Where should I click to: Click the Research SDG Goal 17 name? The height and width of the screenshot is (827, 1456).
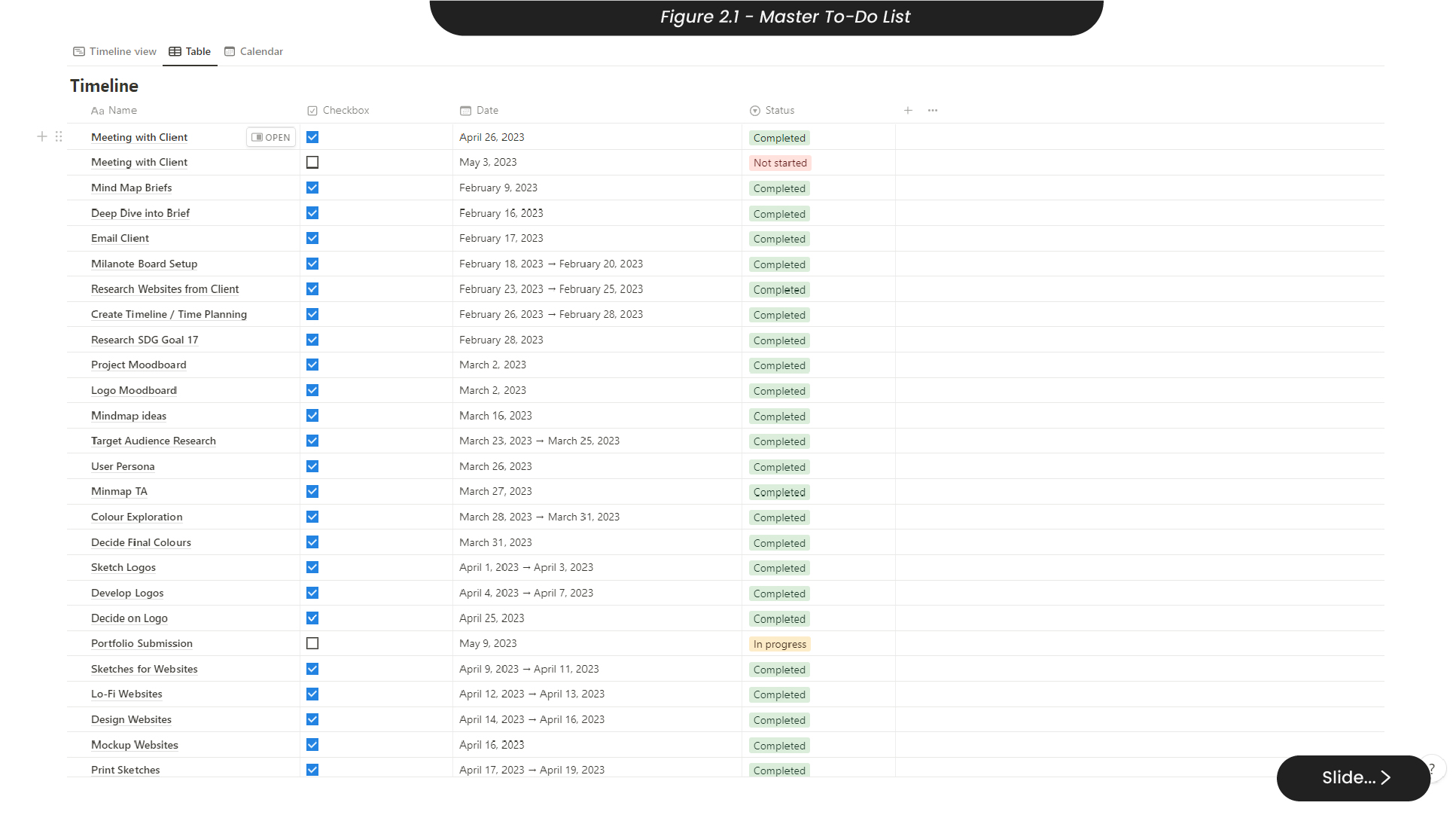pyautogui.click(x=145, y=340)
